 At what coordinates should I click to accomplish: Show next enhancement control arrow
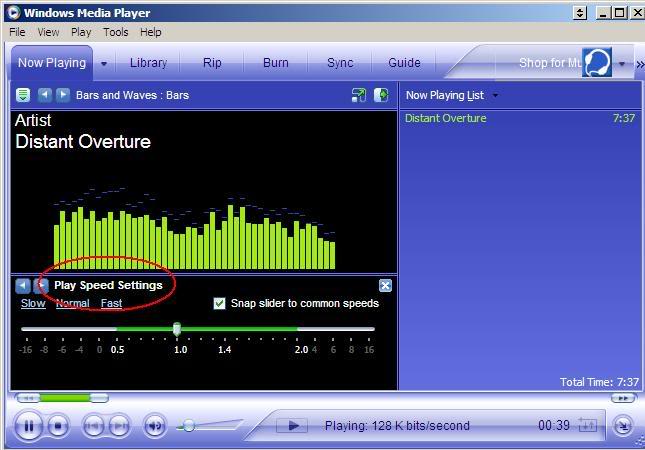coord(41,285)
